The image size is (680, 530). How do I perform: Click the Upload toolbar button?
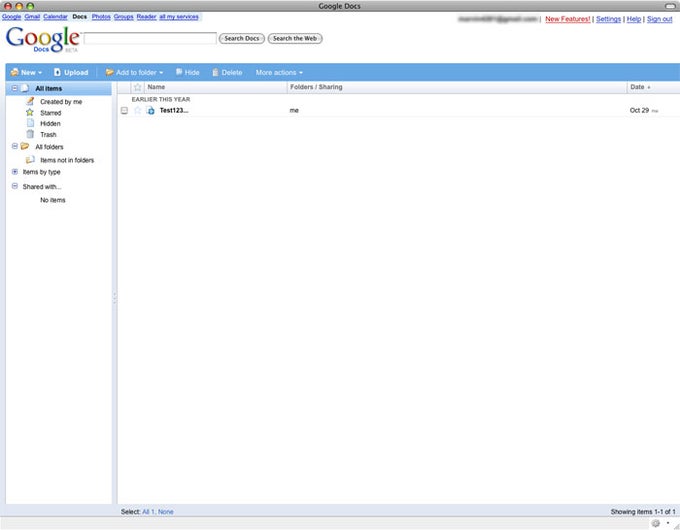71,72
